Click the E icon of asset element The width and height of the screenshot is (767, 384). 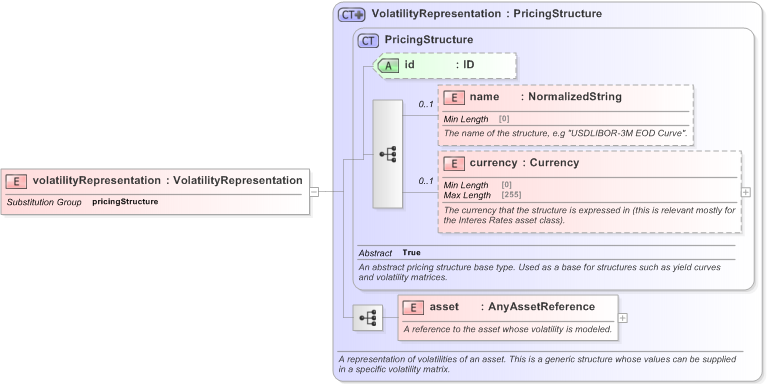coord(413,308)
